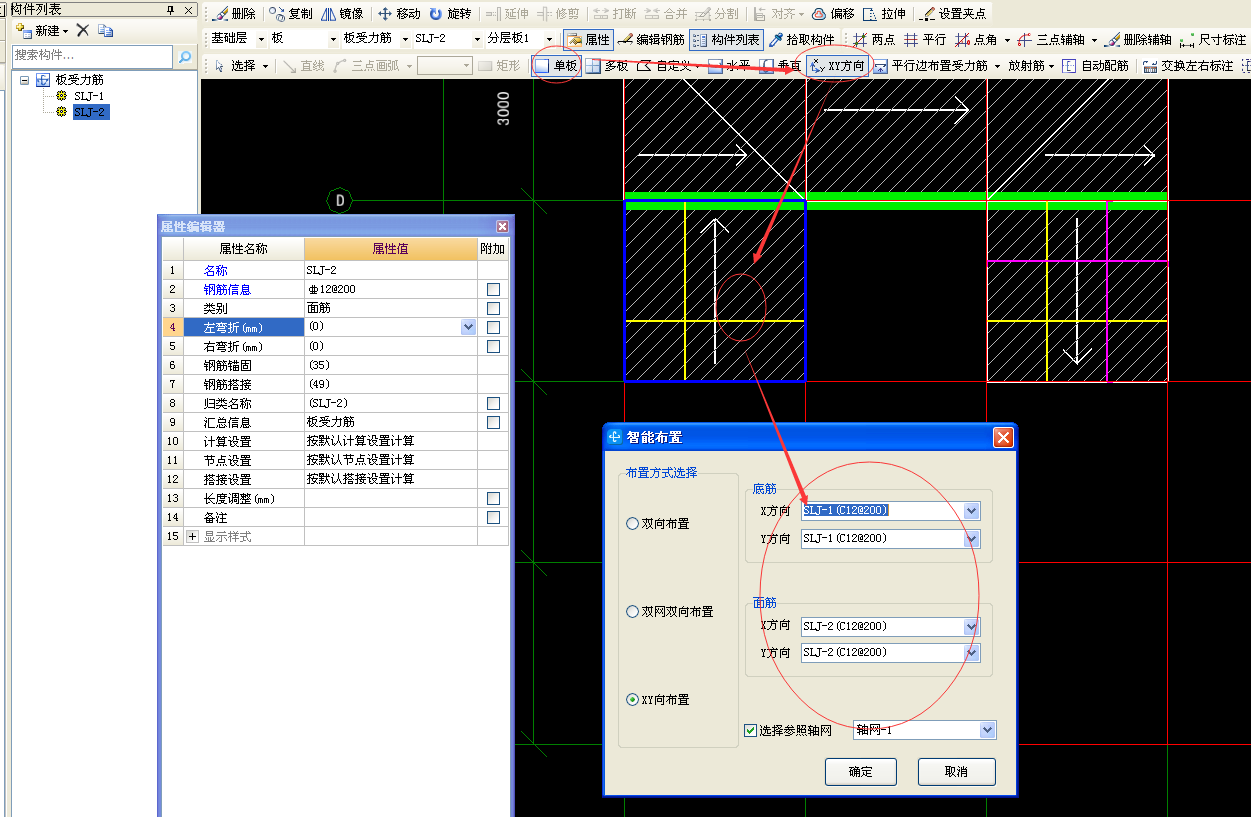Toggle the 构件列表 (Component list) button

click(726, 40)
